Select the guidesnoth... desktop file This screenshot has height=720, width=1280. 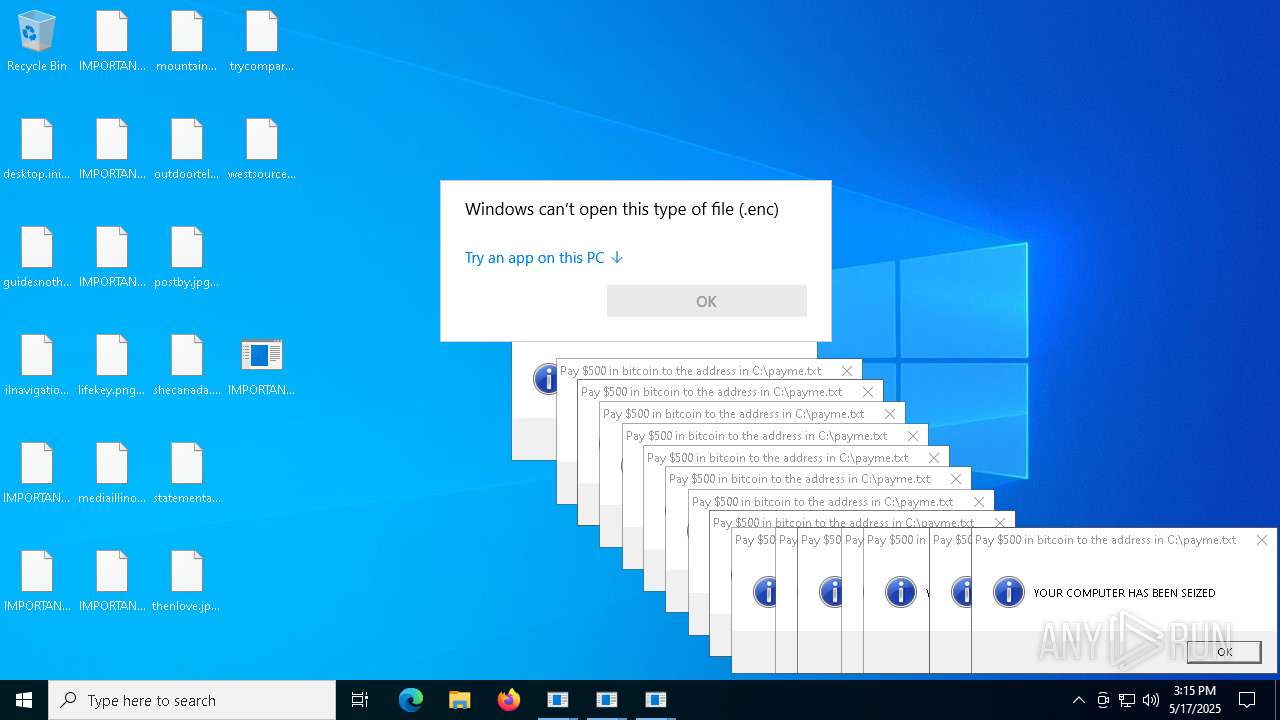coord(37,258)
